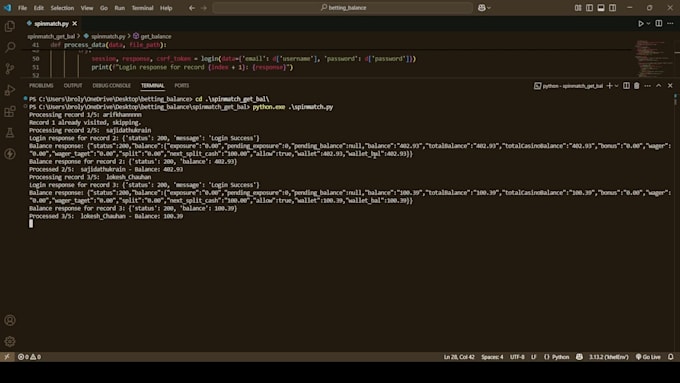
Task: Kill terminal with trash icon
Action: pyautogui.click(x=637, y=86)
